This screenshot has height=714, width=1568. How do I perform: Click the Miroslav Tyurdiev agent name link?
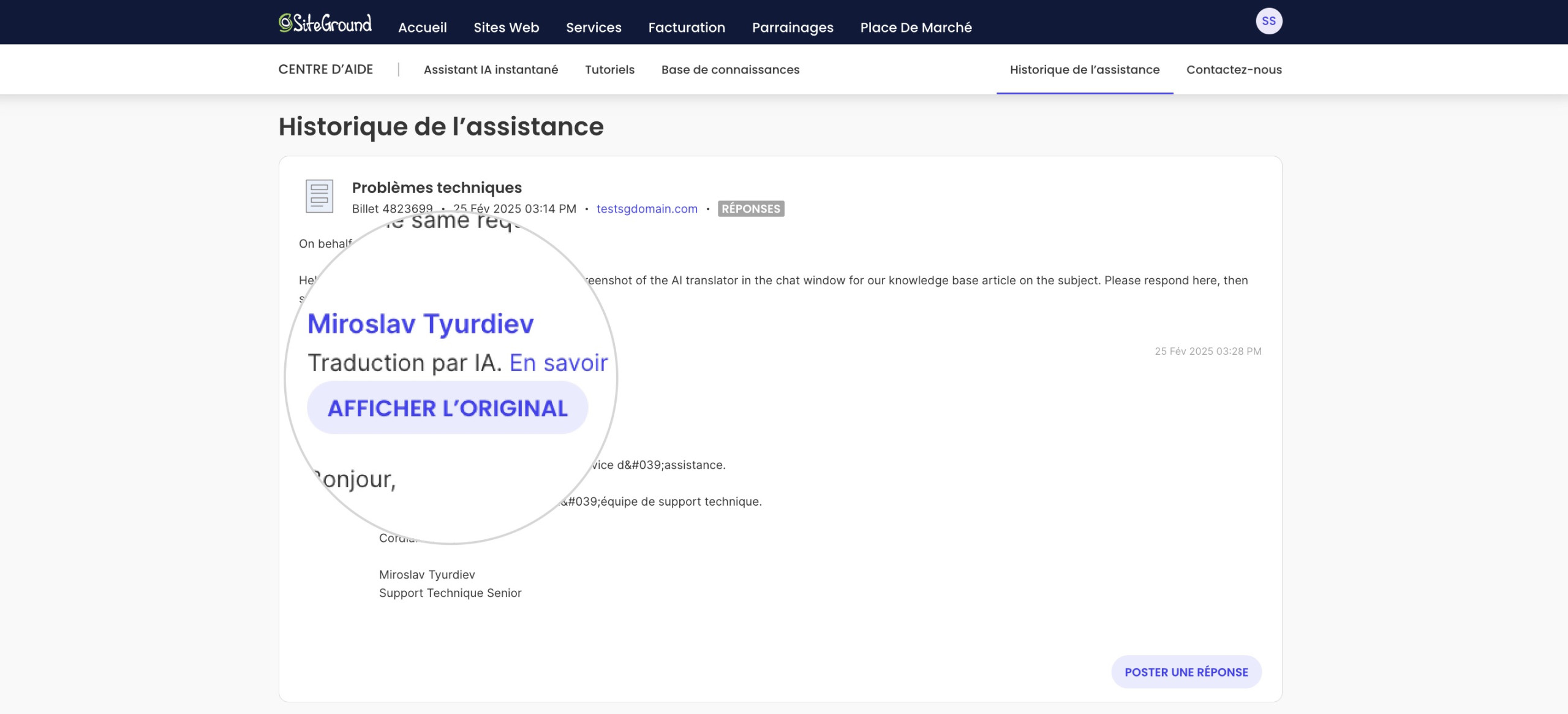click(x=420, y=324)
